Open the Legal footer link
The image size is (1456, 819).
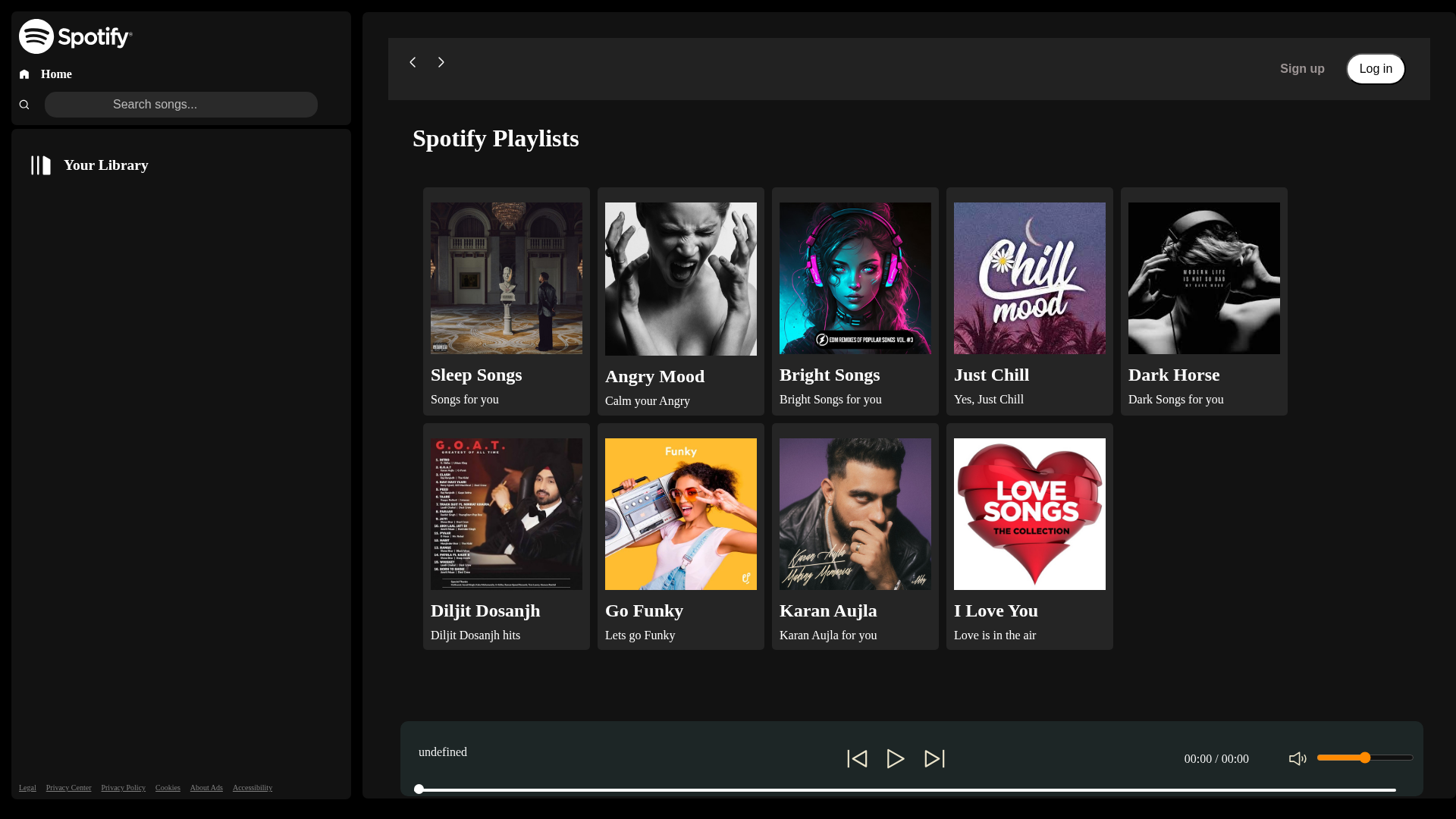click(x=27, y=788)
